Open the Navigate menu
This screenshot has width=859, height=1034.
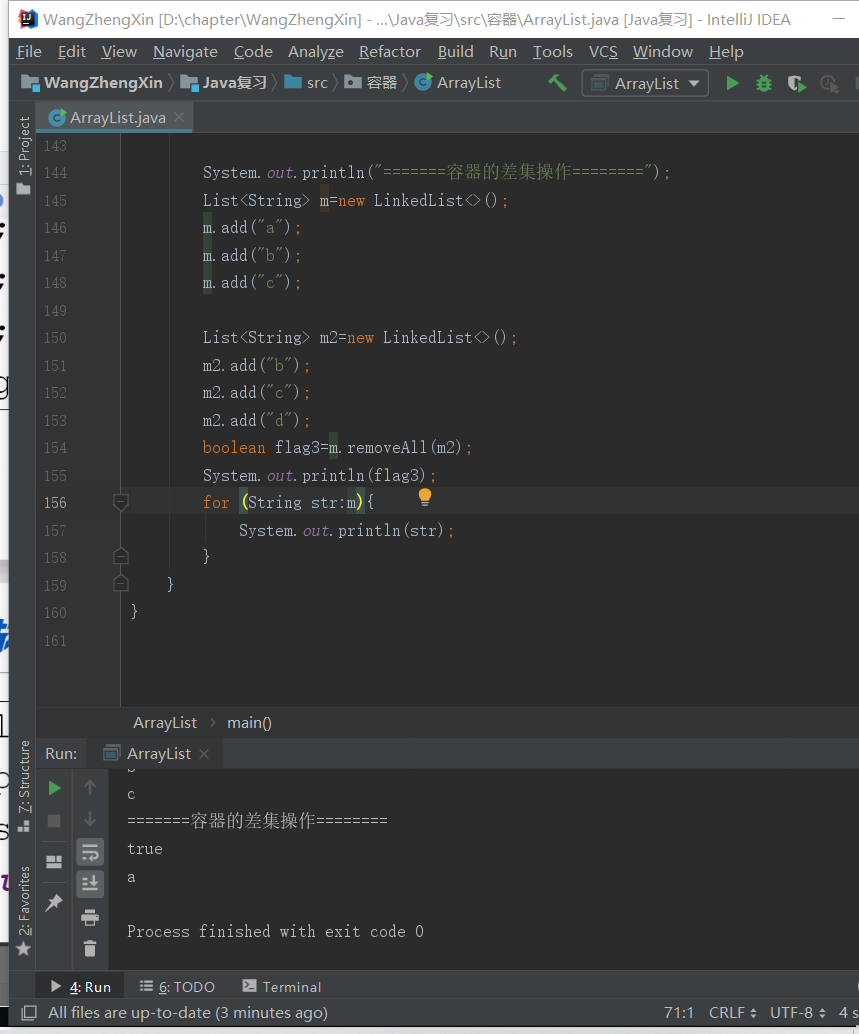(185, 51)
